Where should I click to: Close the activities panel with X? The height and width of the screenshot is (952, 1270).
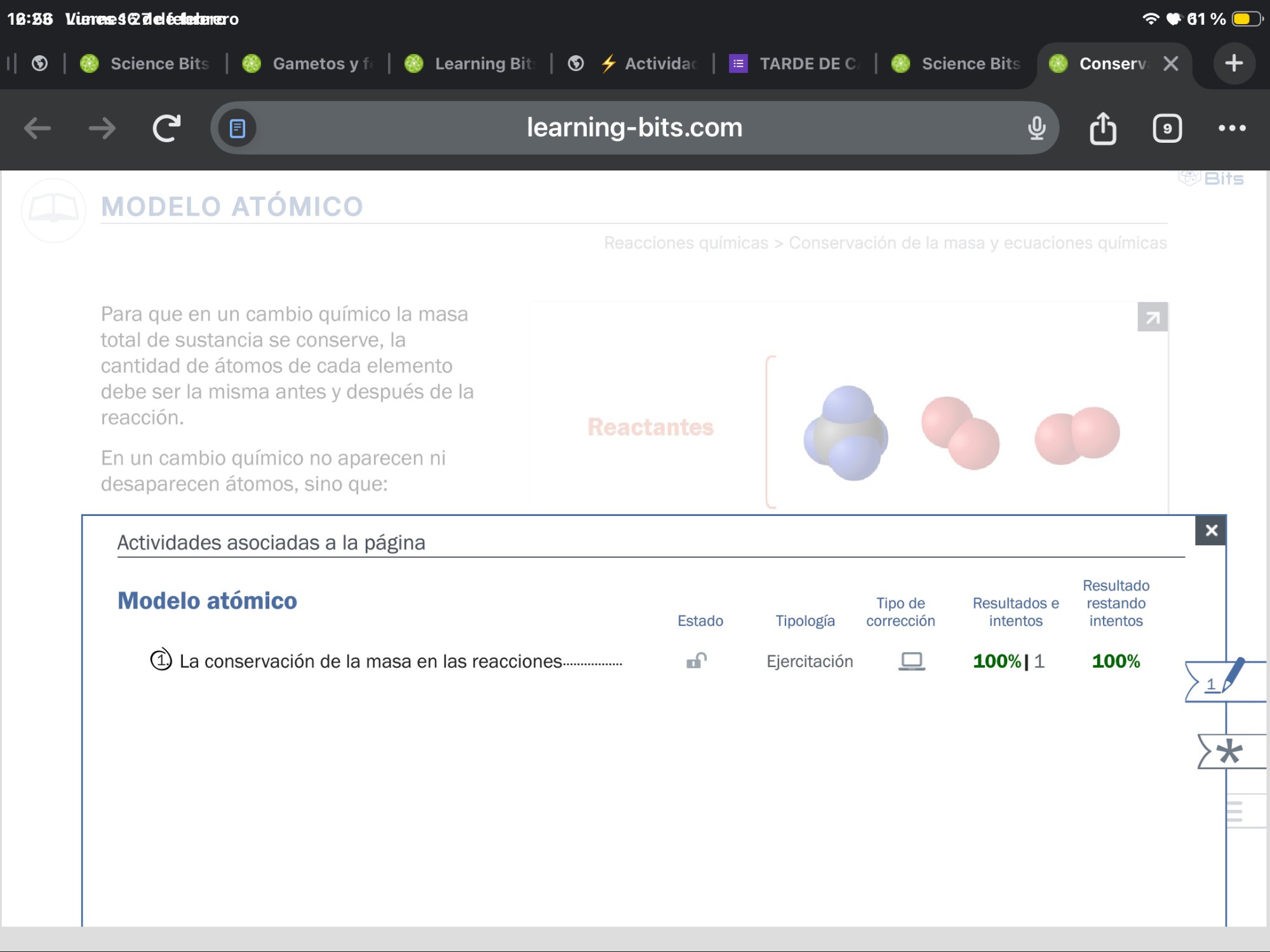coord(1211,531)
